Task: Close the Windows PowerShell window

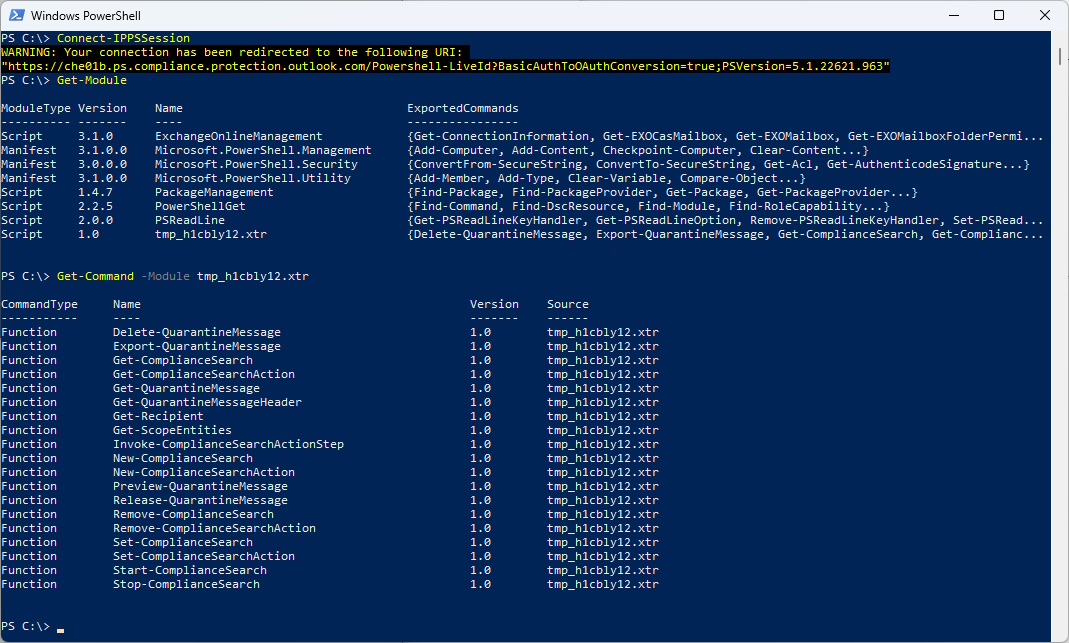Action: click(1044, 15)
